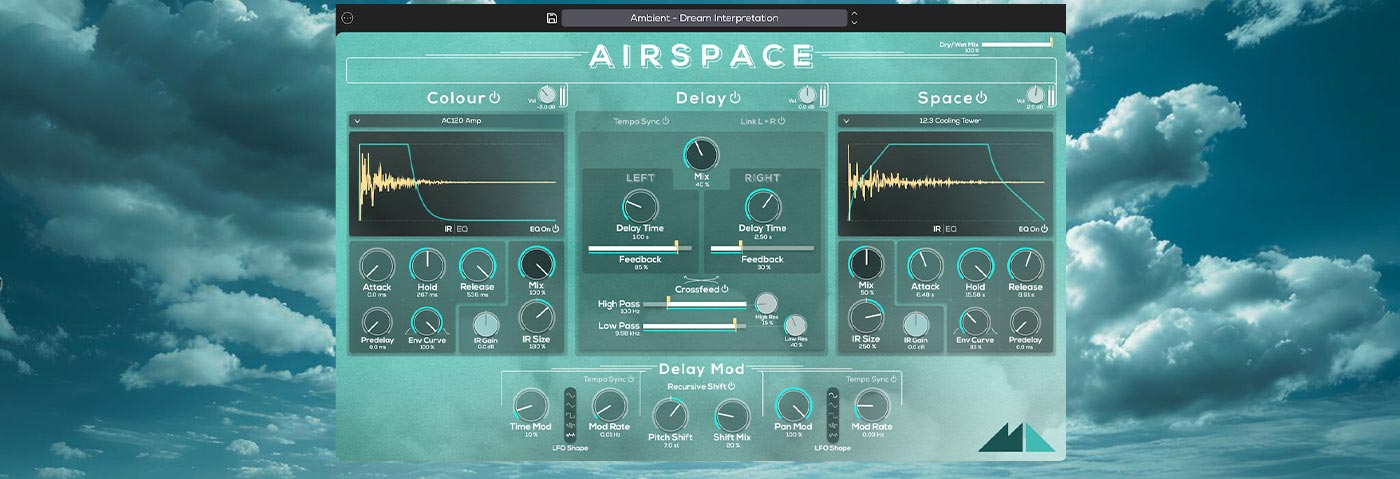Image resolution: width=1400 pixels, height=479 pixels.
Task: Click the Space Release knob
Action: (1025, 265)
